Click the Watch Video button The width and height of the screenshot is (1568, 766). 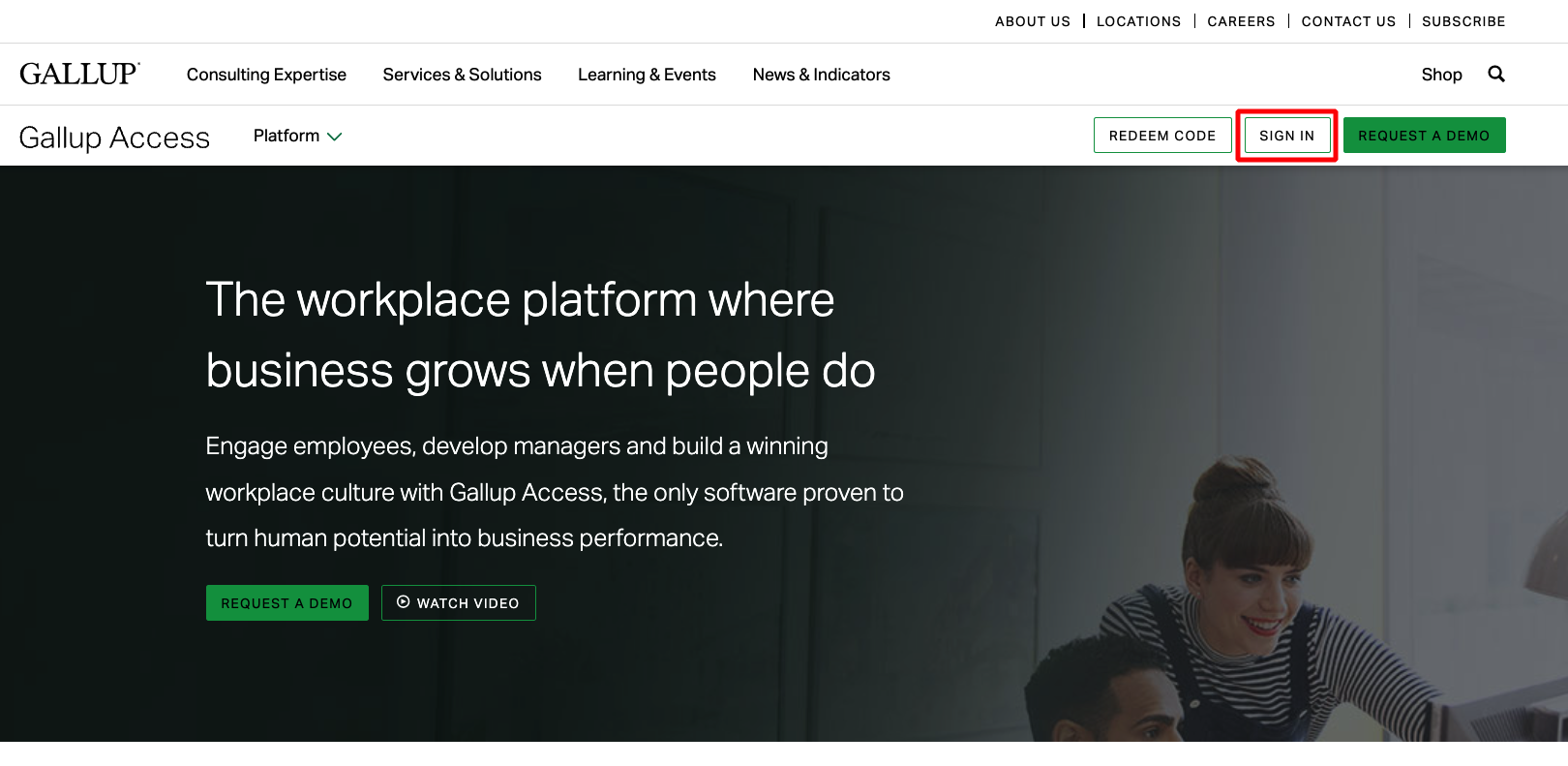pyautogui.click(x=459, y=602)
